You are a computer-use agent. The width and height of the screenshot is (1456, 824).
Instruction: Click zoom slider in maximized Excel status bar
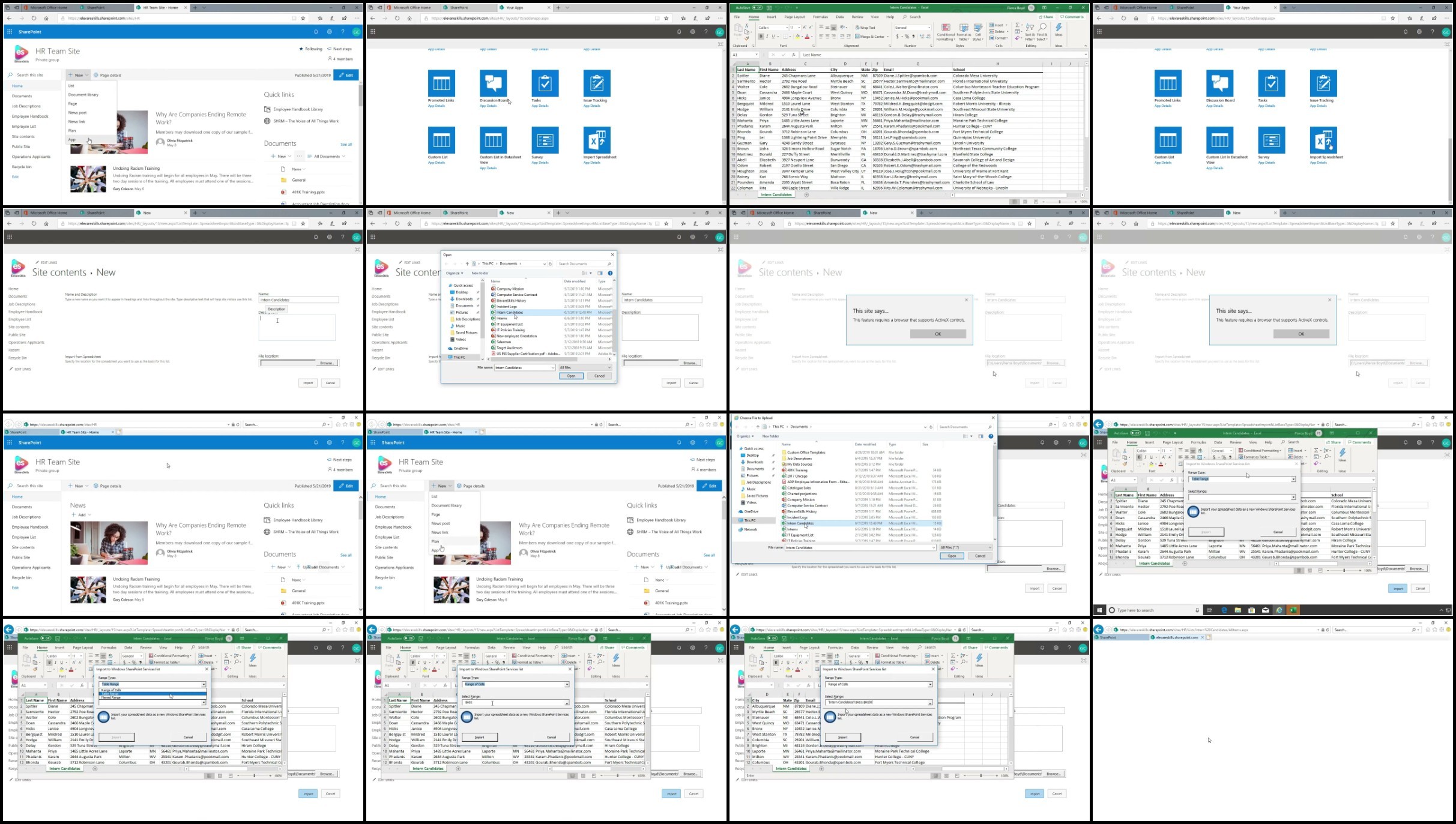click(1060, 202)
